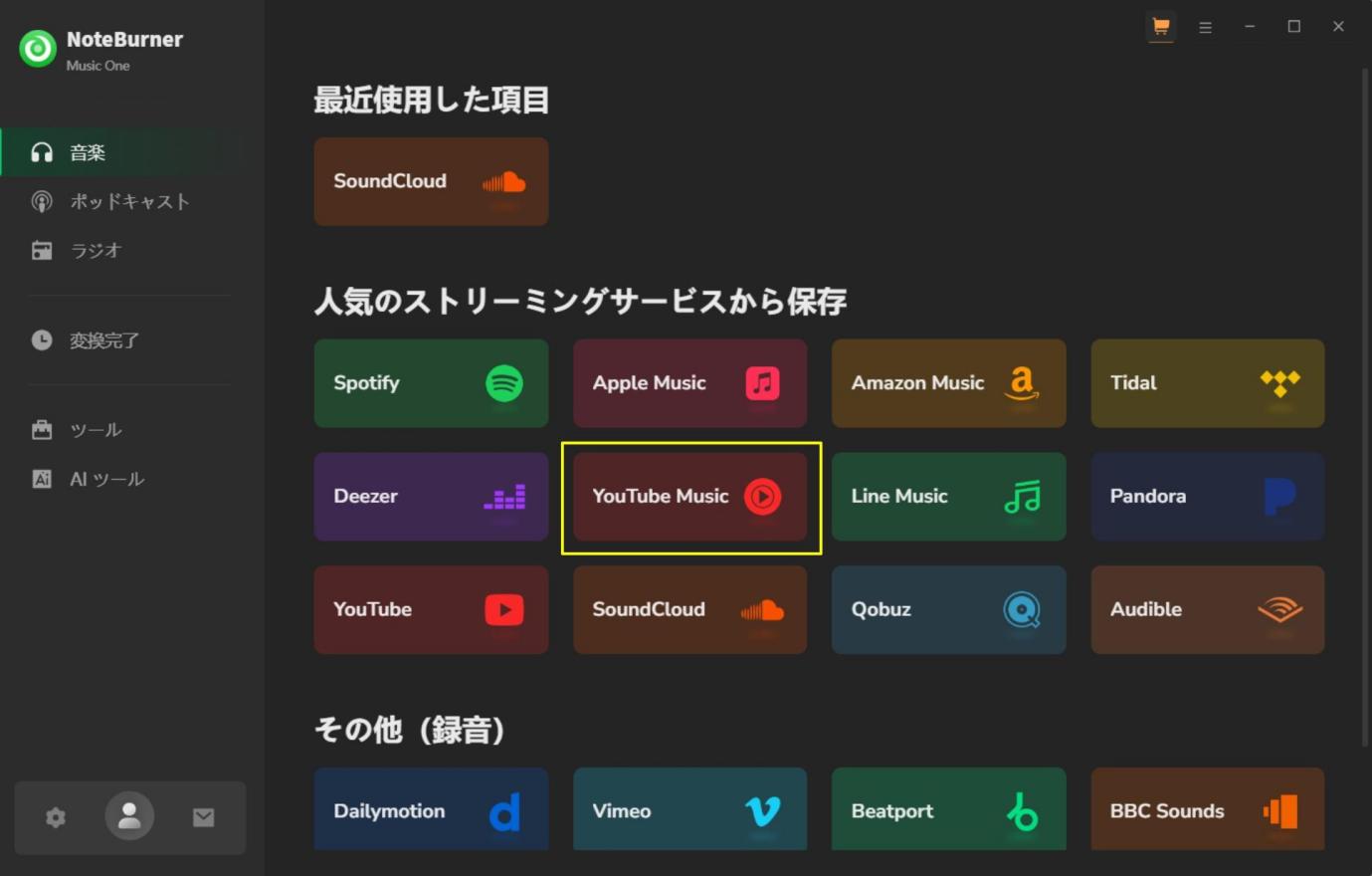This screenshot has height=876, width=1372.
Task: Choose the Dailymotion recording card
Action: pos(431,809)
